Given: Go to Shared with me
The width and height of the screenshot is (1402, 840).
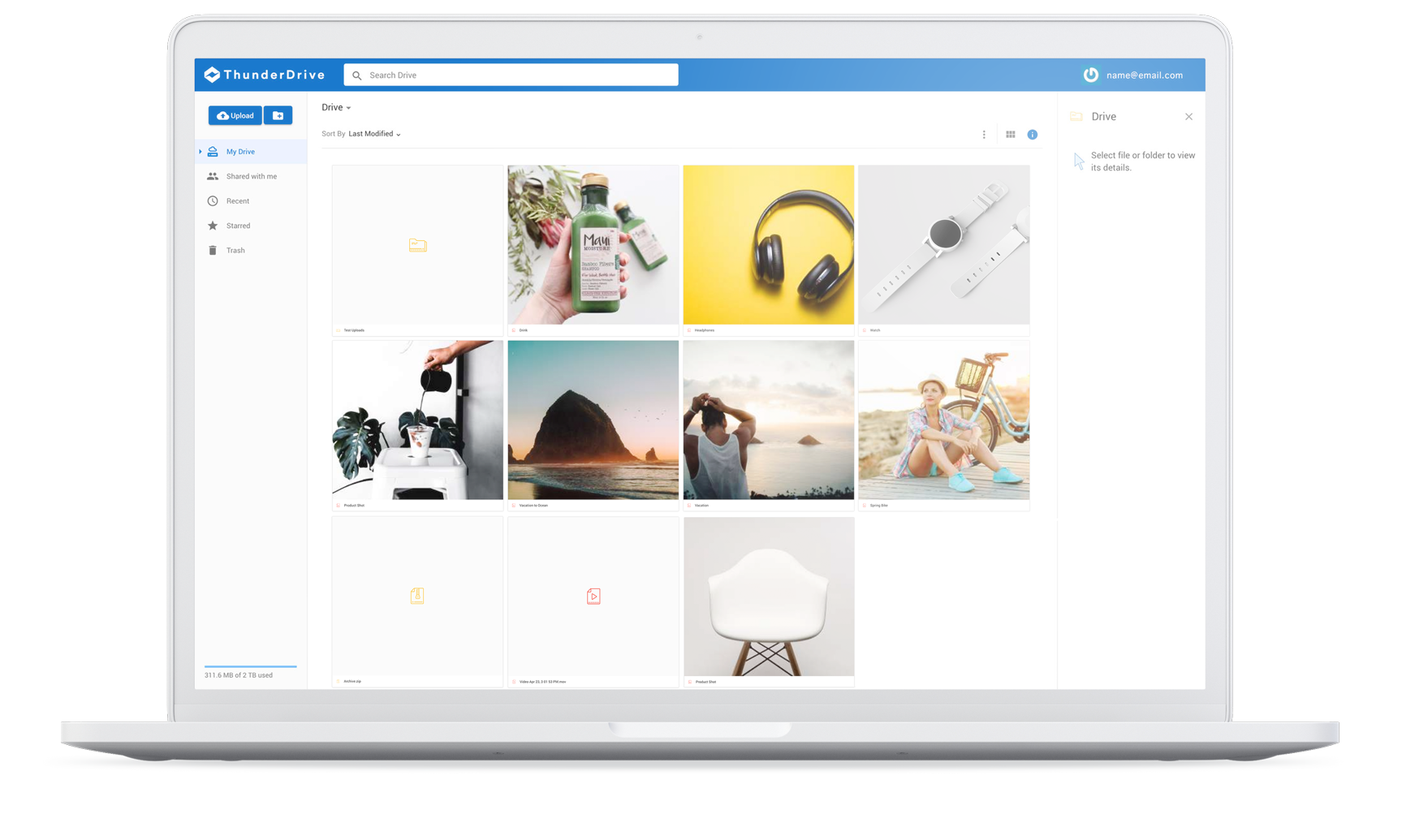Looking at the screenshot, I should click(251, 176).
